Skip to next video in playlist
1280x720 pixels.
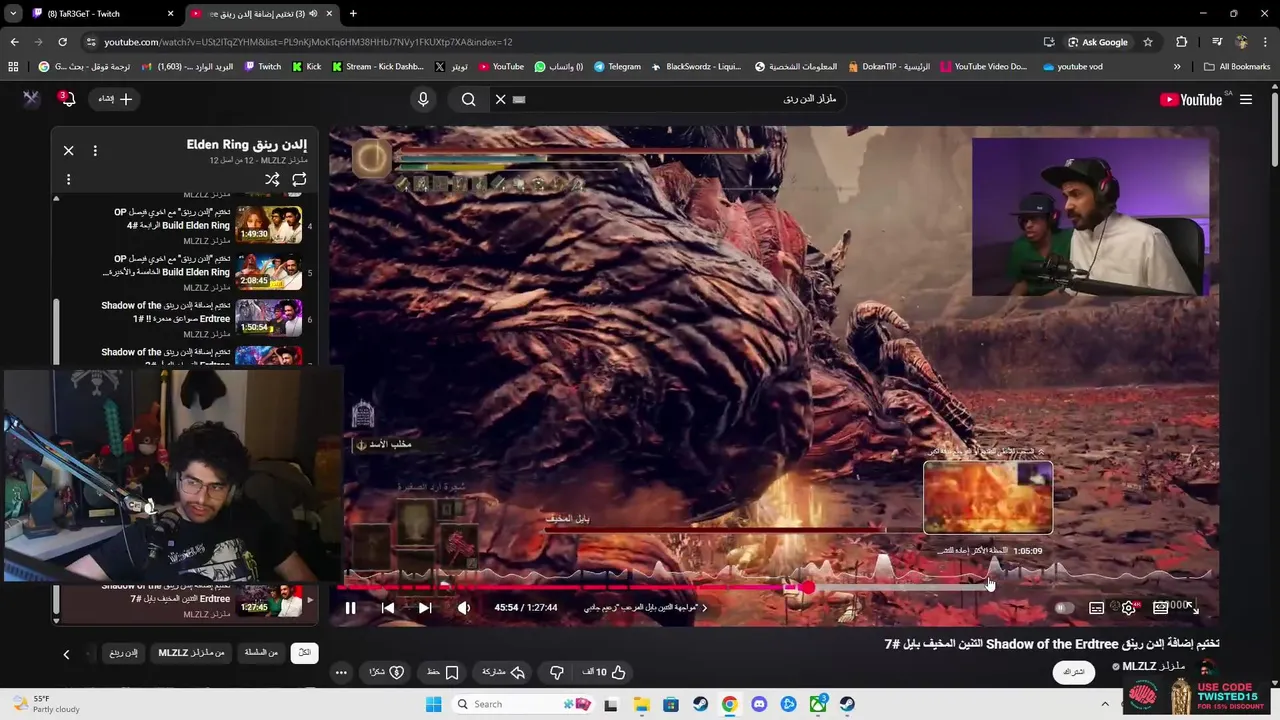click(424, 607)
